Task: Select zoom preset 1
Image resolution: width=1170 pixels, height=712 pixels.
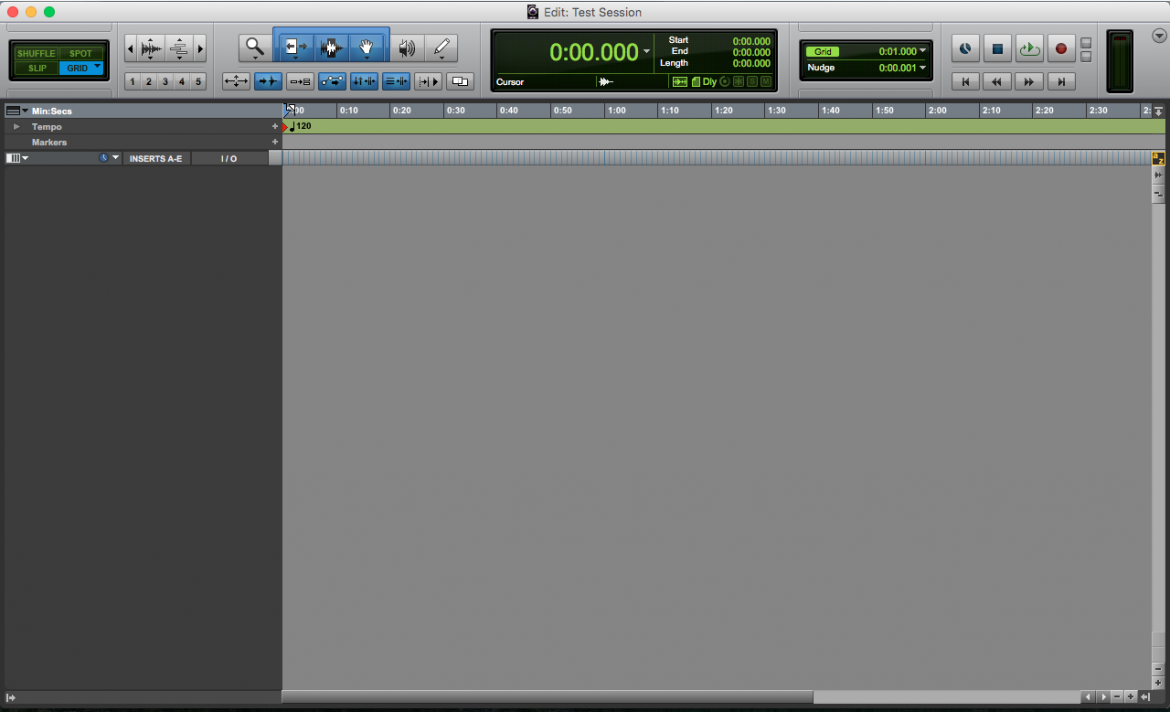Action: (x=132, y=81)
